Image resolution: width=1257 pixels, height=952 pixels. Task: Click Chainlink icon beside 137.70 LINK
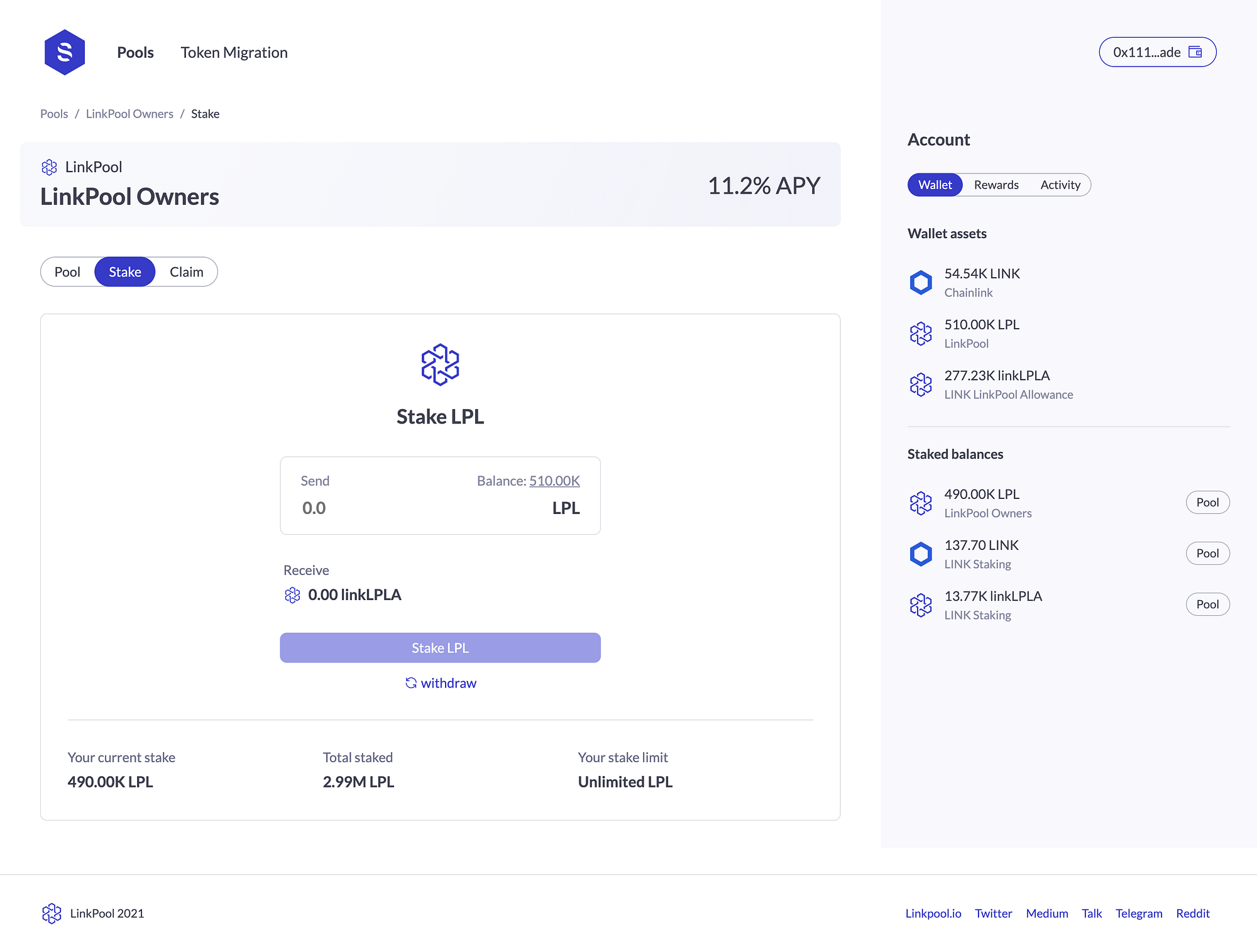921,554
